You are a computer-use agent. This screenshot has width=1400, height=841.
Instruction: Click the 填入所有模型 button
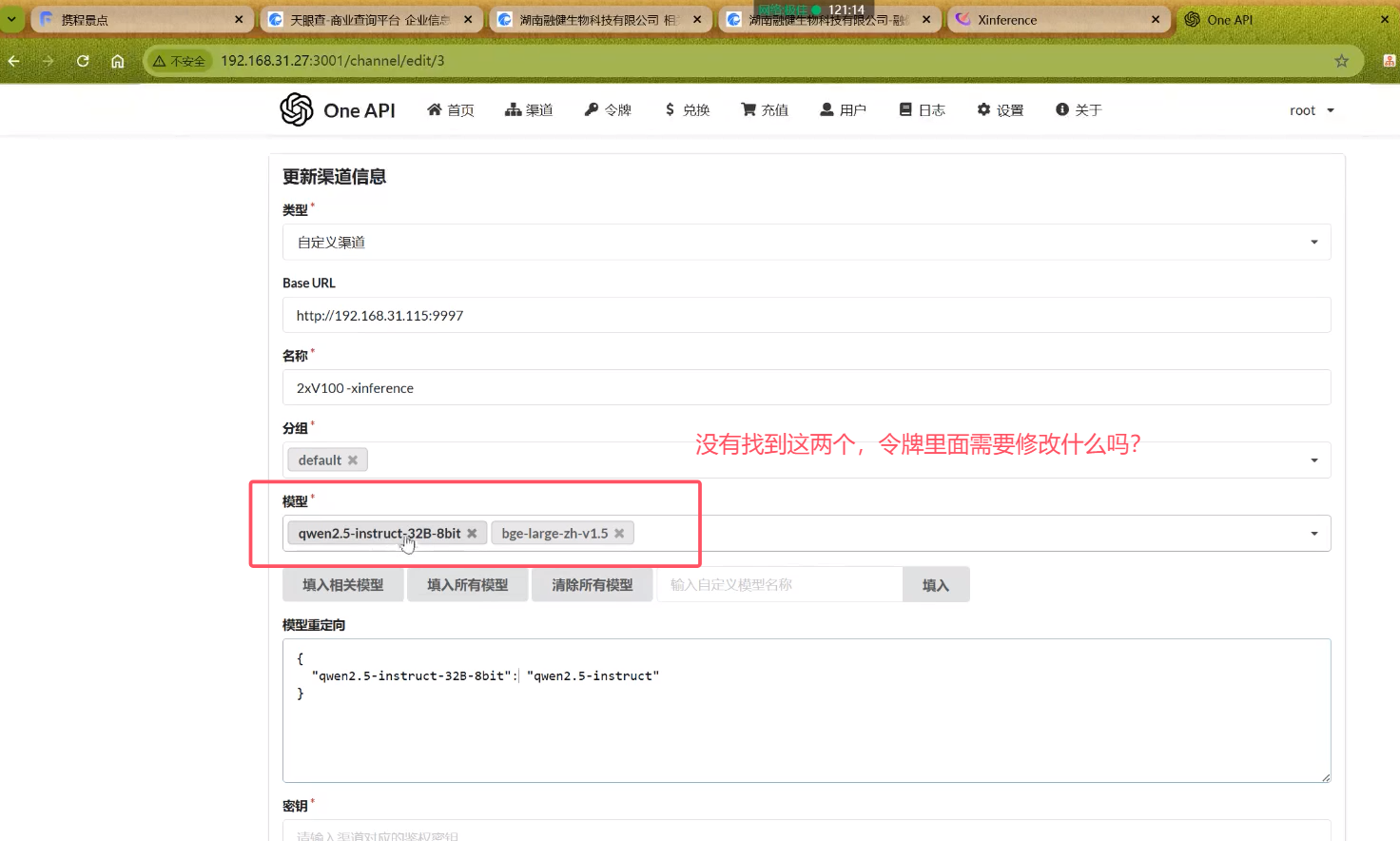click(x=467, y=585)
